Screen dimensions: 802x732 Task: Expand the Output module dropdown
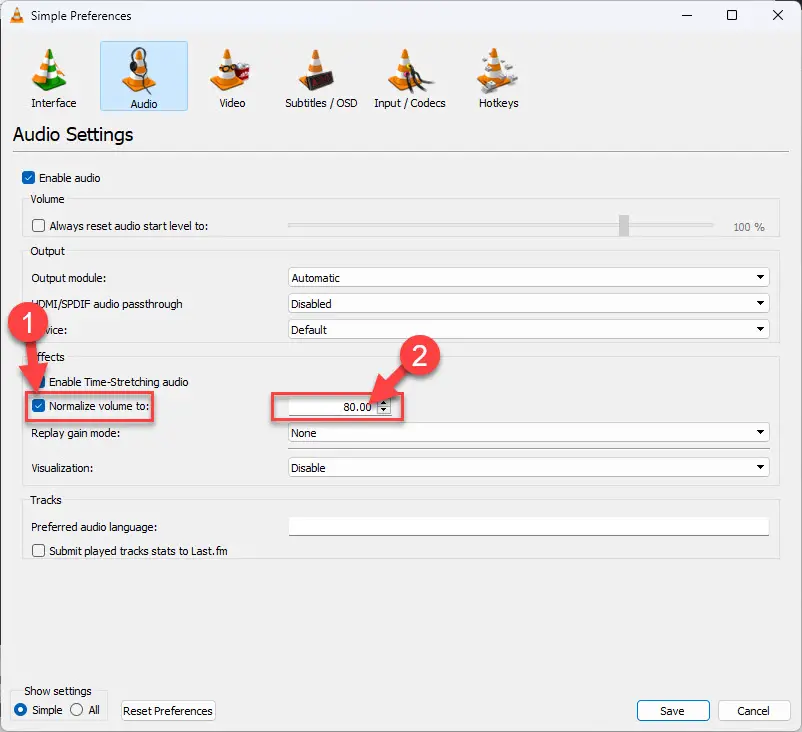528,278
